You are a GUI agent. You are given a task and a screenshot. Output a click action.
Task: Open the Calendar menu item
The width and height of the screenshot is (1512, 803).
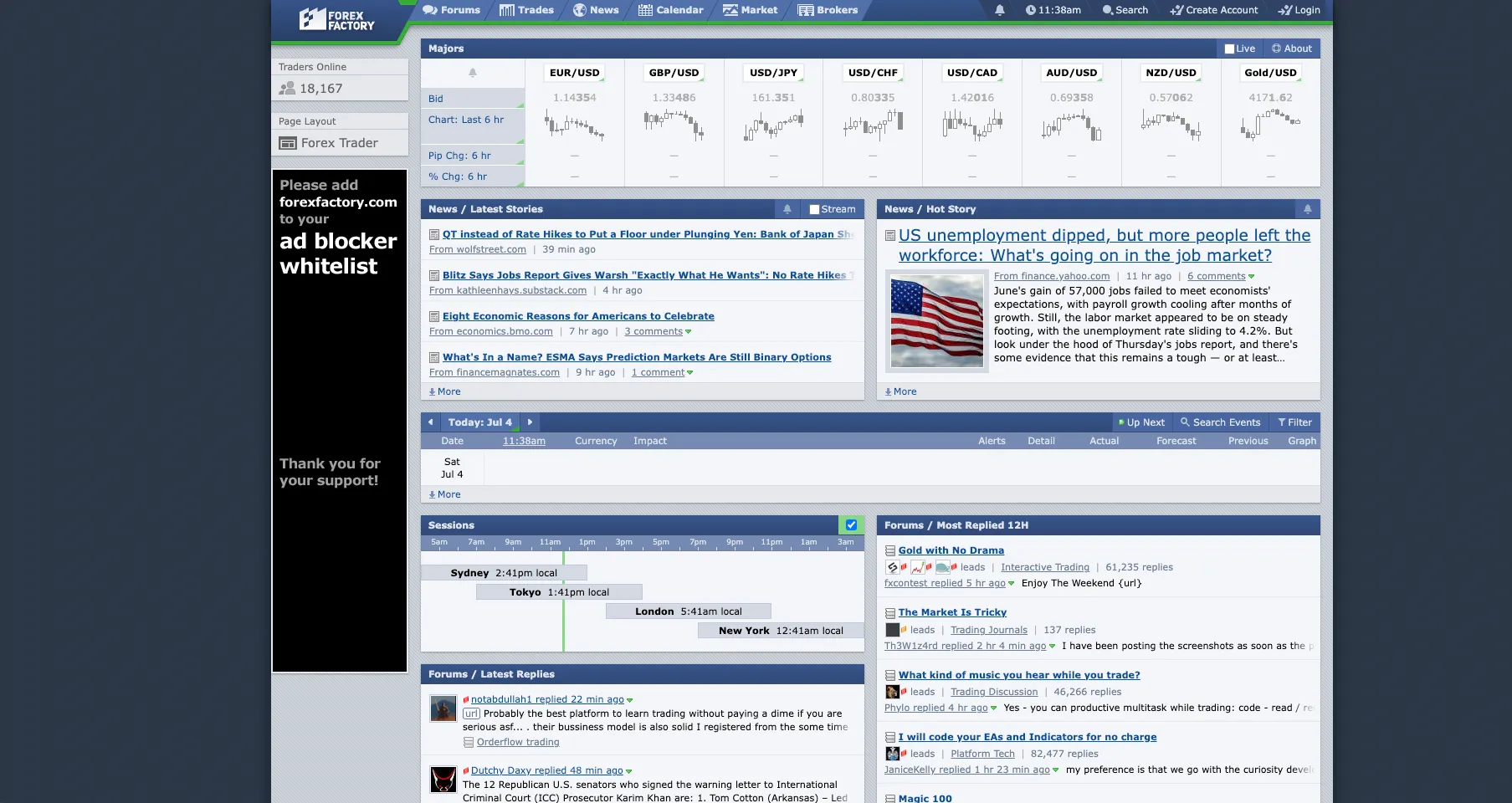[671, 10]
